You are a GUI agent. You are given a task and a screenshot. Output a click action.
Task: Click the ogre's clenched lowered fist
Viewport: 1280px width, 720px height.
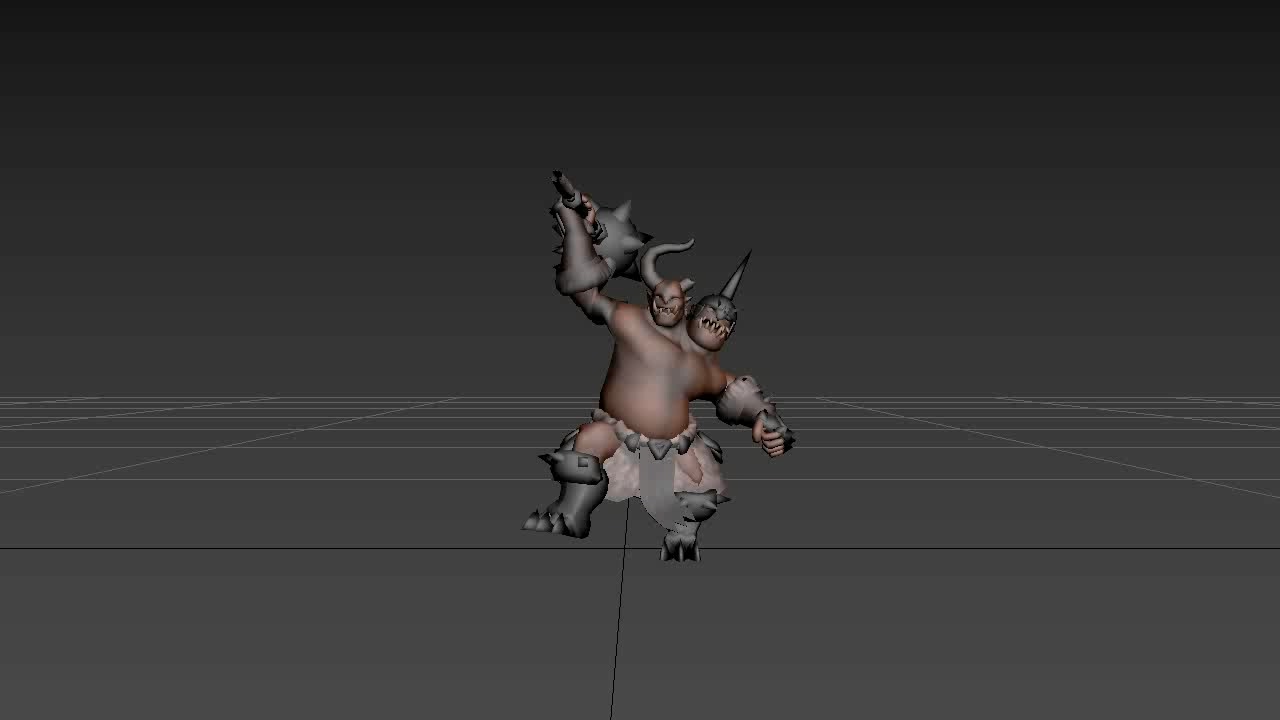pyautogui.click(x=773, y=435)
